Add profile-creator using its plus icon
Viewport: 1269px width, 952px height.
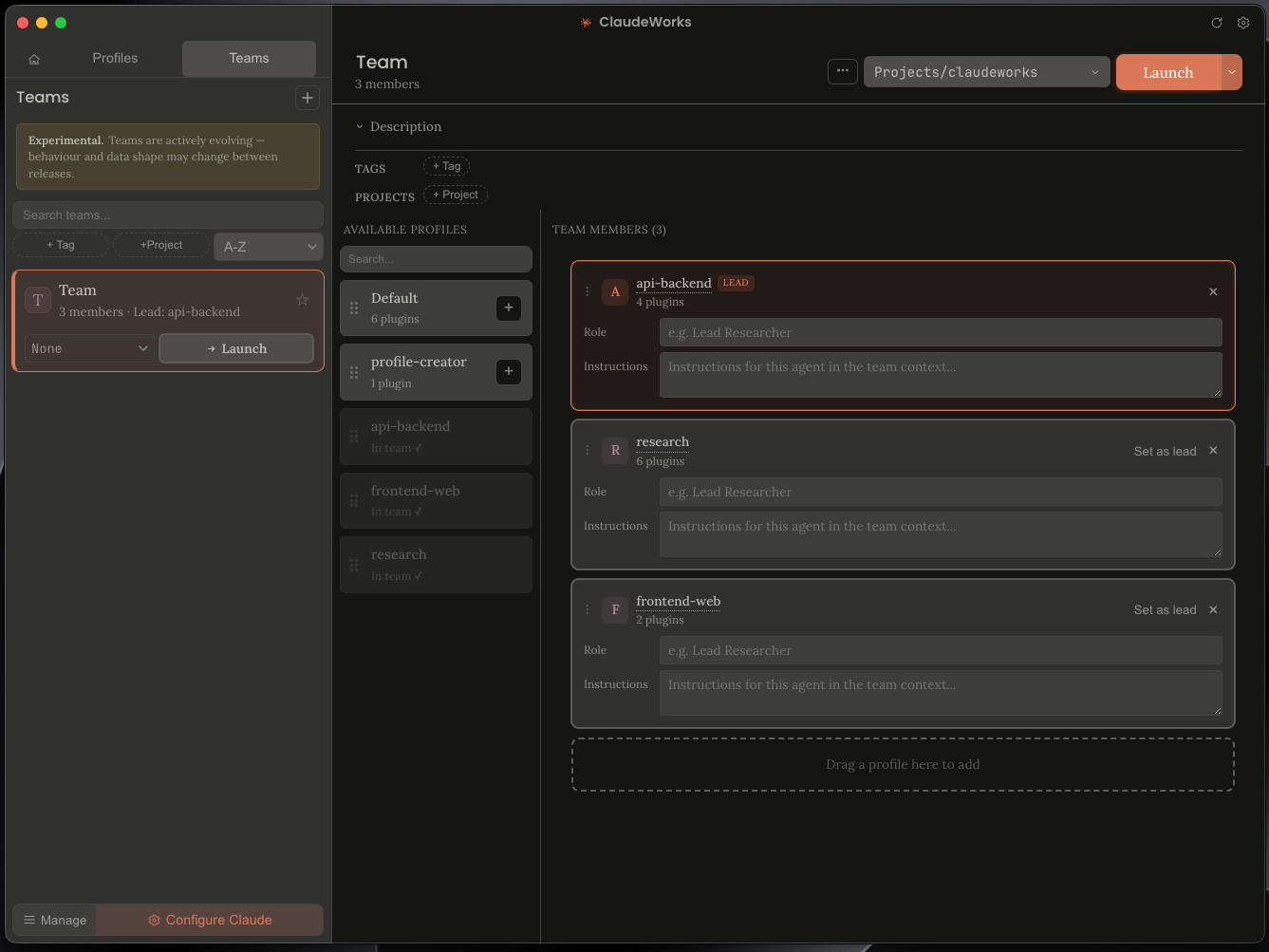pyautogui.click(x=508, y=371)
